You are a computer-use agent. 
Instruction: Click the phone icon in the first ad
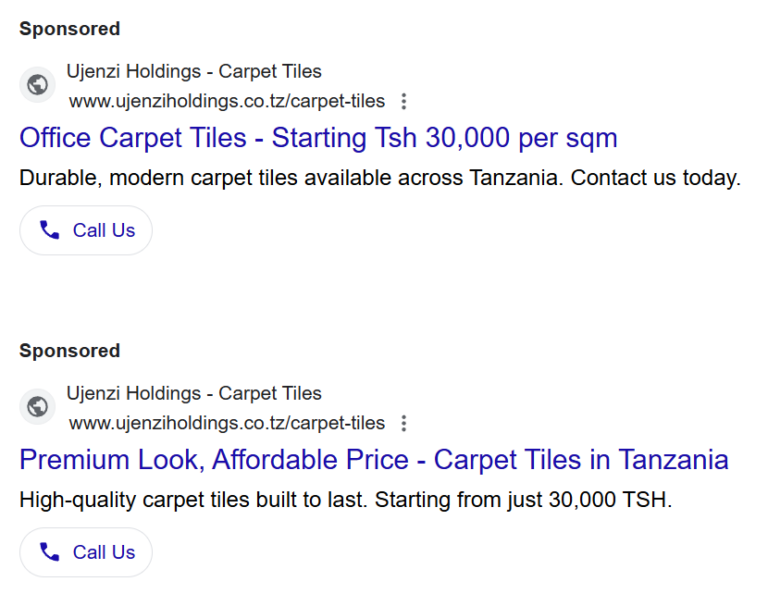coord(50,230)
